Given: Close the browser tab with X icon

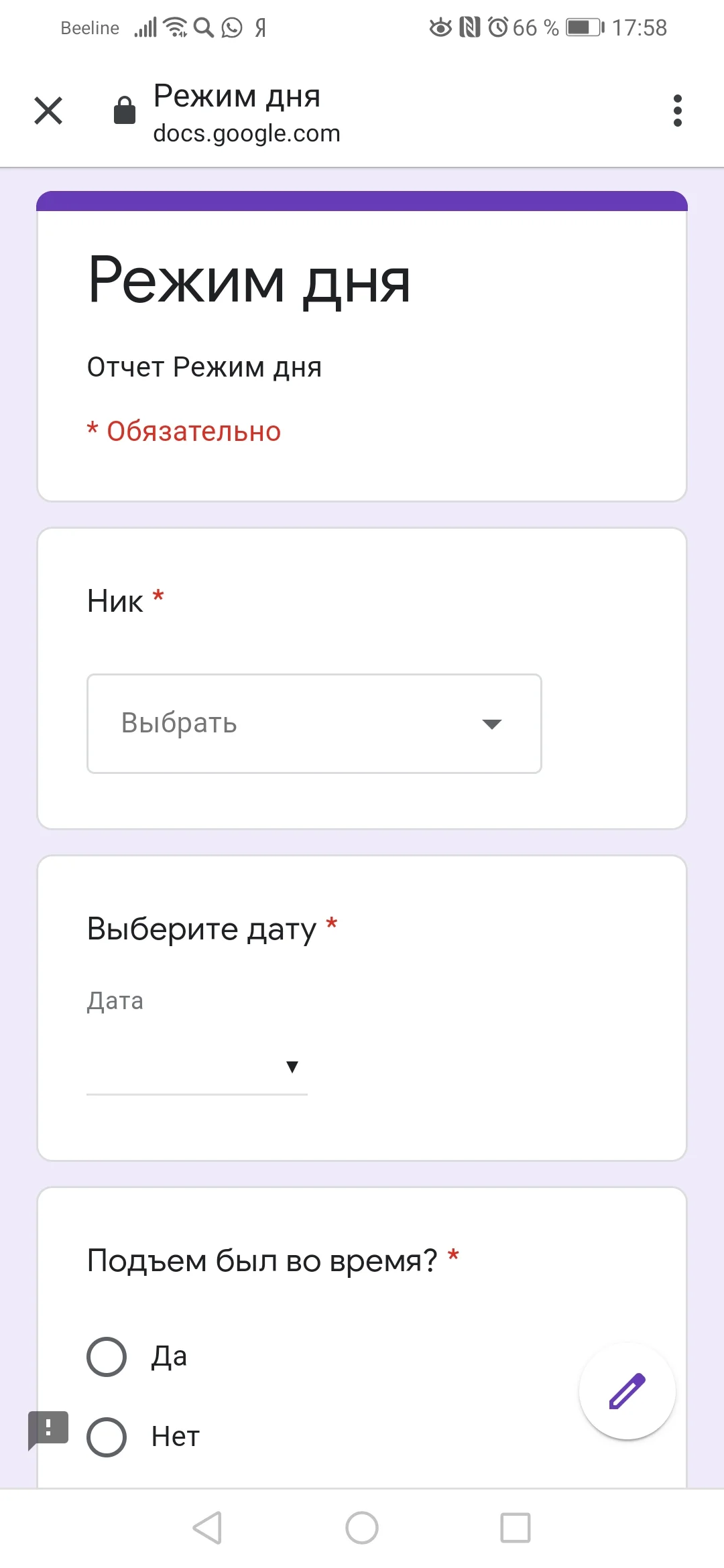Looking at the screenshot, I should coord(48,111).
